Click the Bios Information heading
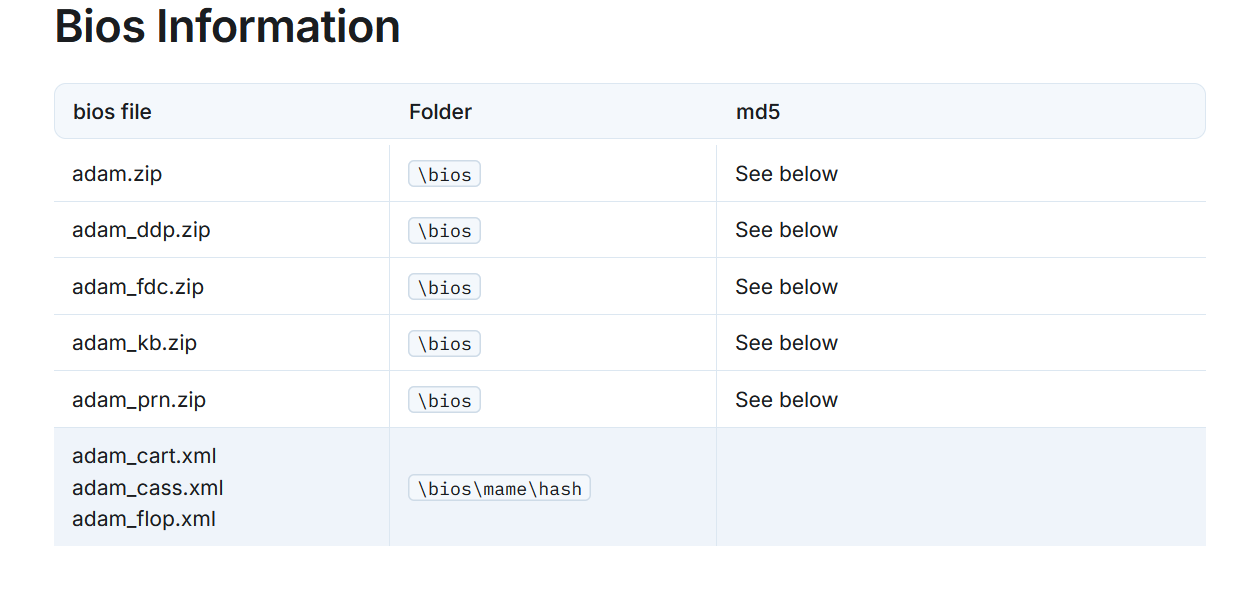The image size is (1249, 610). 227,27
